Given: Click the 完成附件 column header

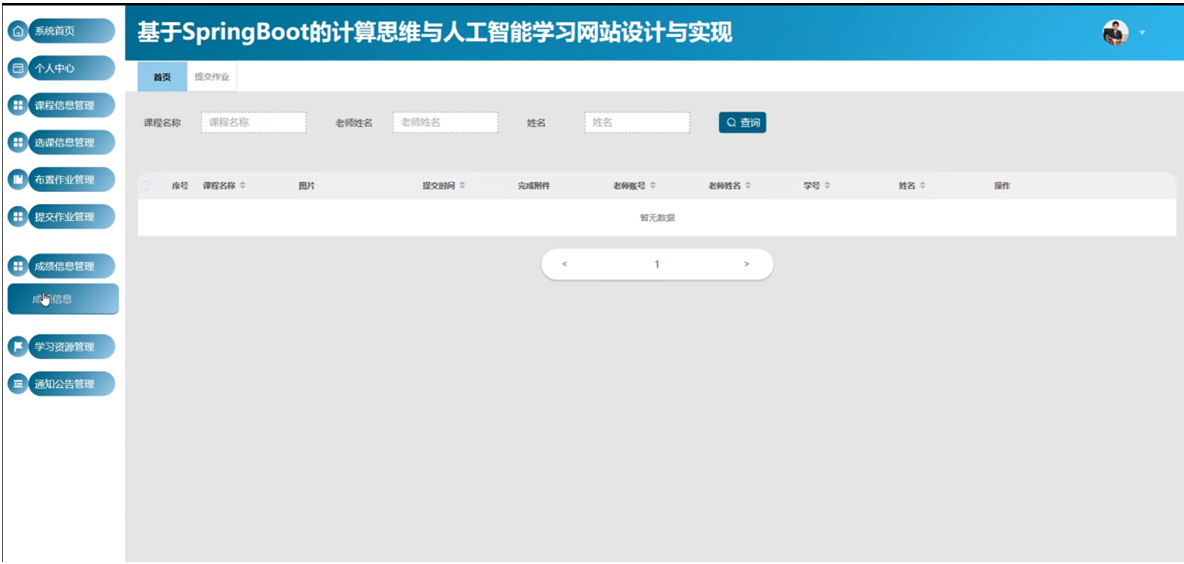Looking at the screenshot, I should click(x=534, y=186).
